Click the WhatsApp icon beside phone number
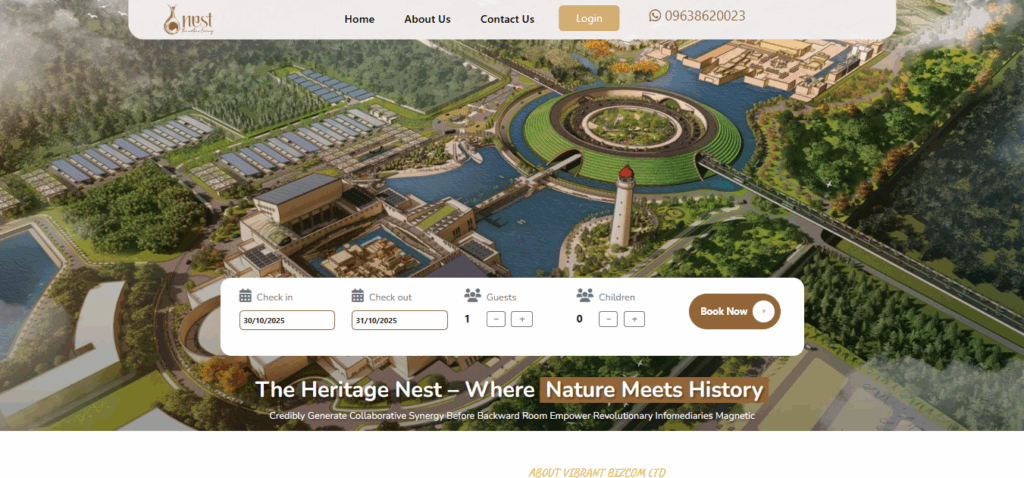Screen dimensions: 1024x478 click(x=655, y=16)
